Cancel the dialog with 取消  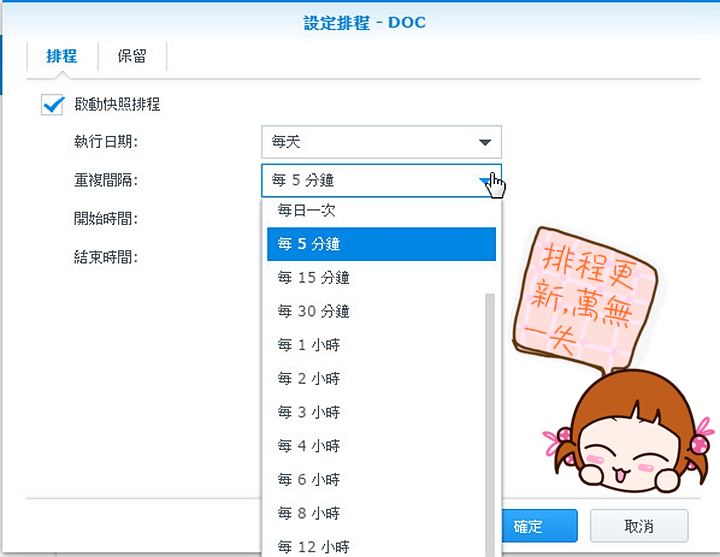pos(639,526)
